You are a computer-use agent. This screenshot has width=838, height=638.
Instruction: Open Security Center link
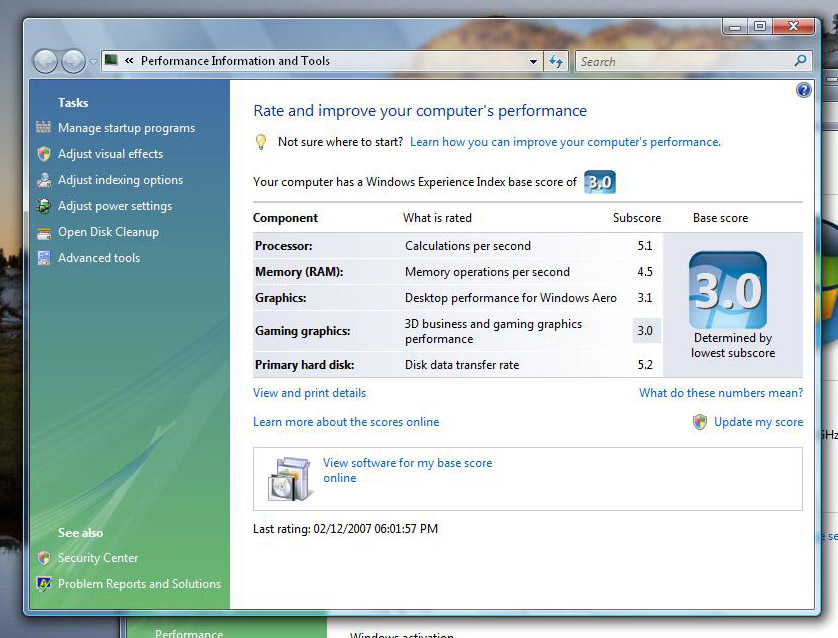[x=98, y=558]
